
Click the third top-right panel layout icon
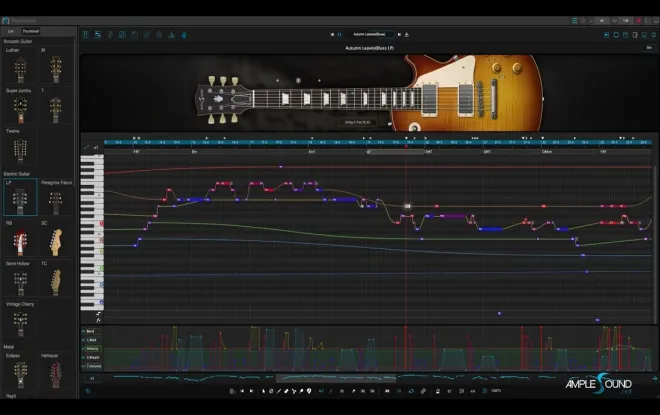(625, 35)
